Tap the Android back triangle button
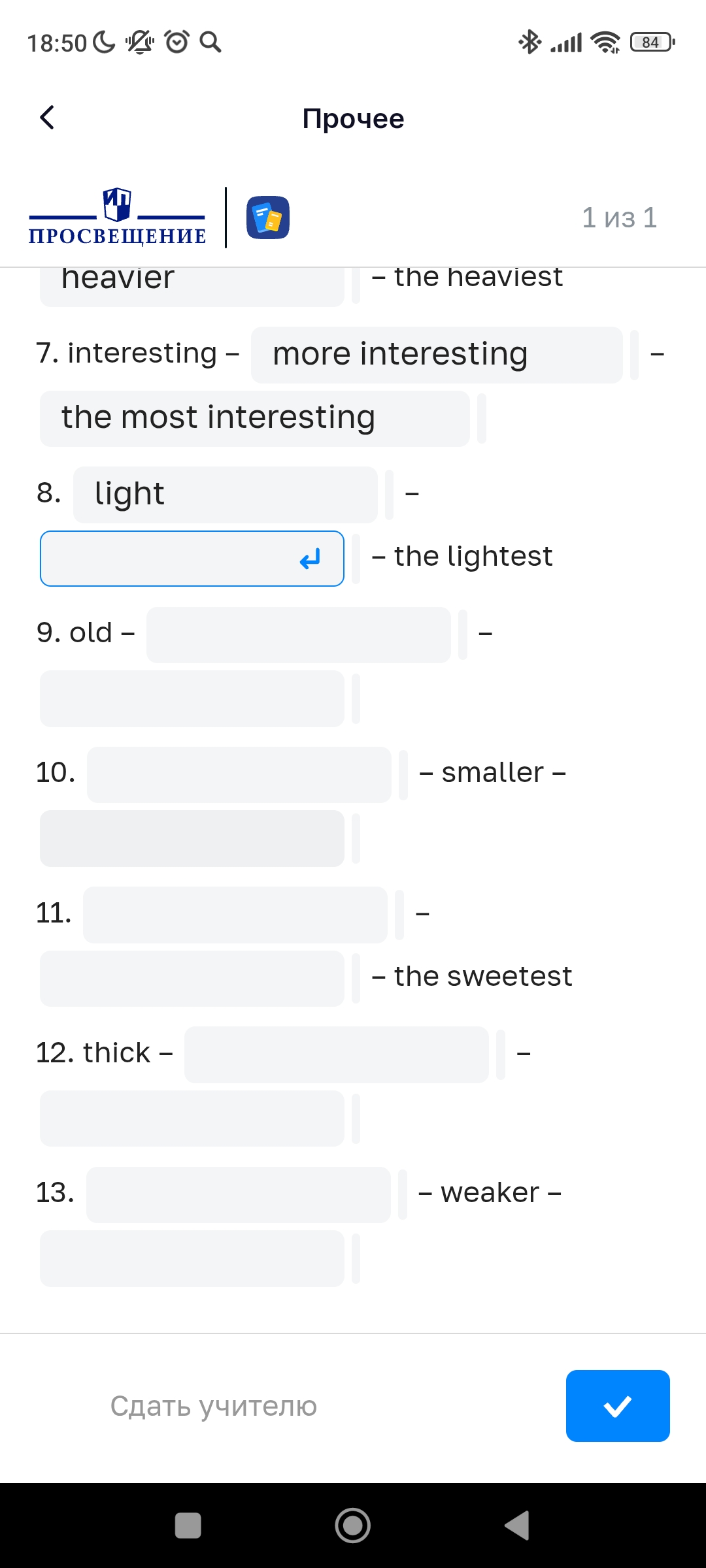 click(518, 1526)
